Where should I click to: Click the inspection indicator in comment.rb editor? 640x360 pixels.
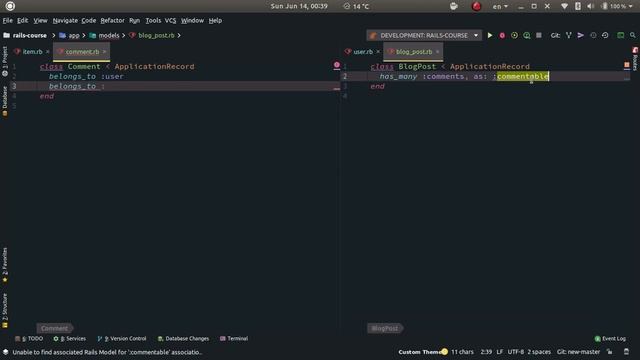pyautogui.click(x=337, y=65)
